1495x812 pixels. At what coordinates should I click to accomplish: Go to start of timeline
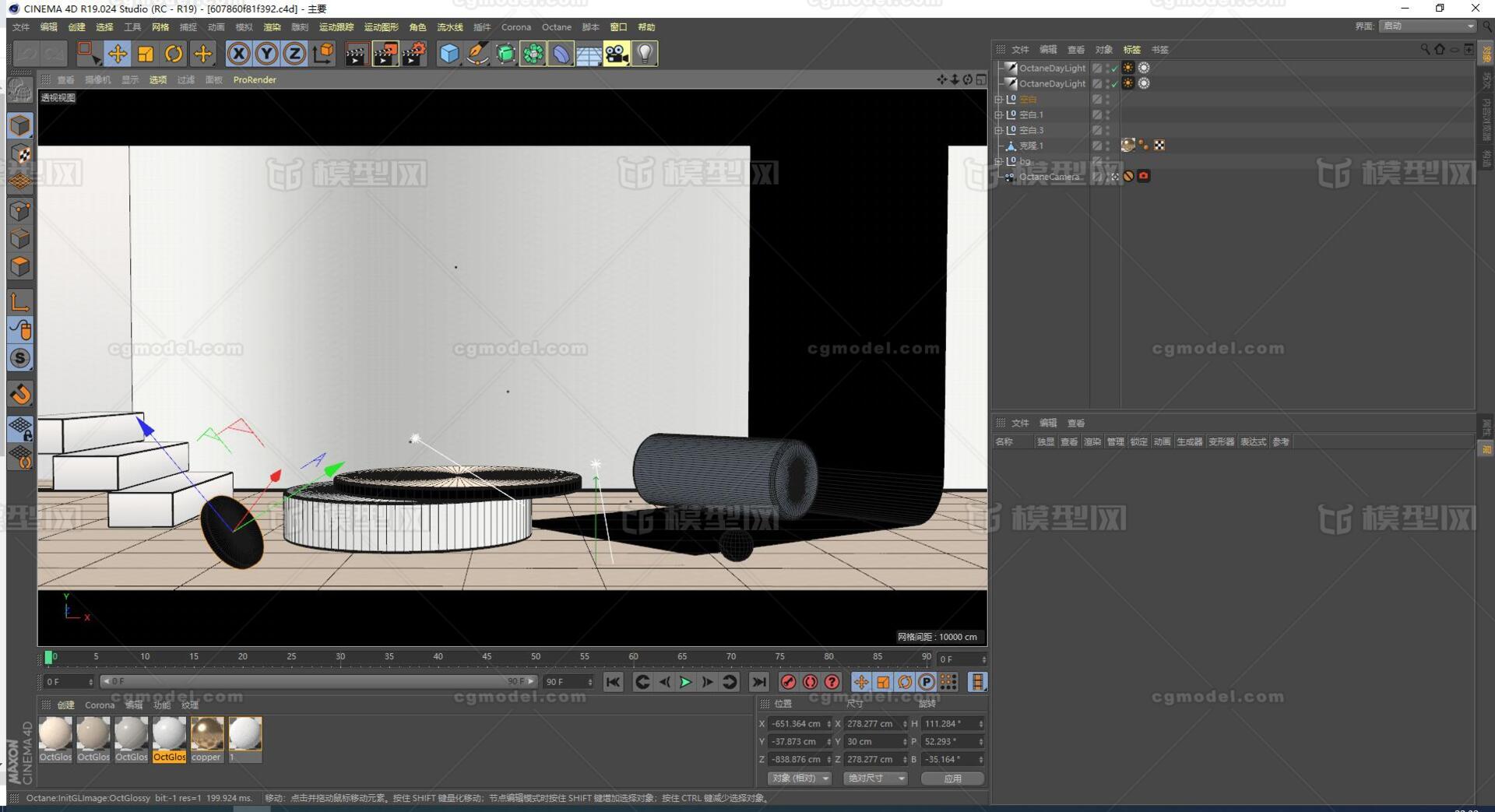(614, 682)
